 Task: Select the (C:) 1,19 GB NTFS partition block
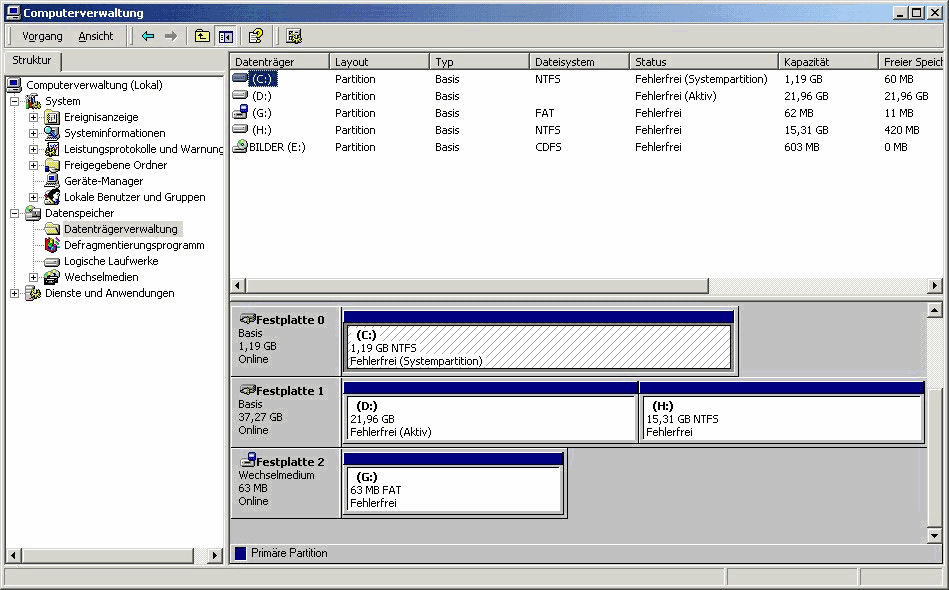pyautogui.click(x=539, y=347)
